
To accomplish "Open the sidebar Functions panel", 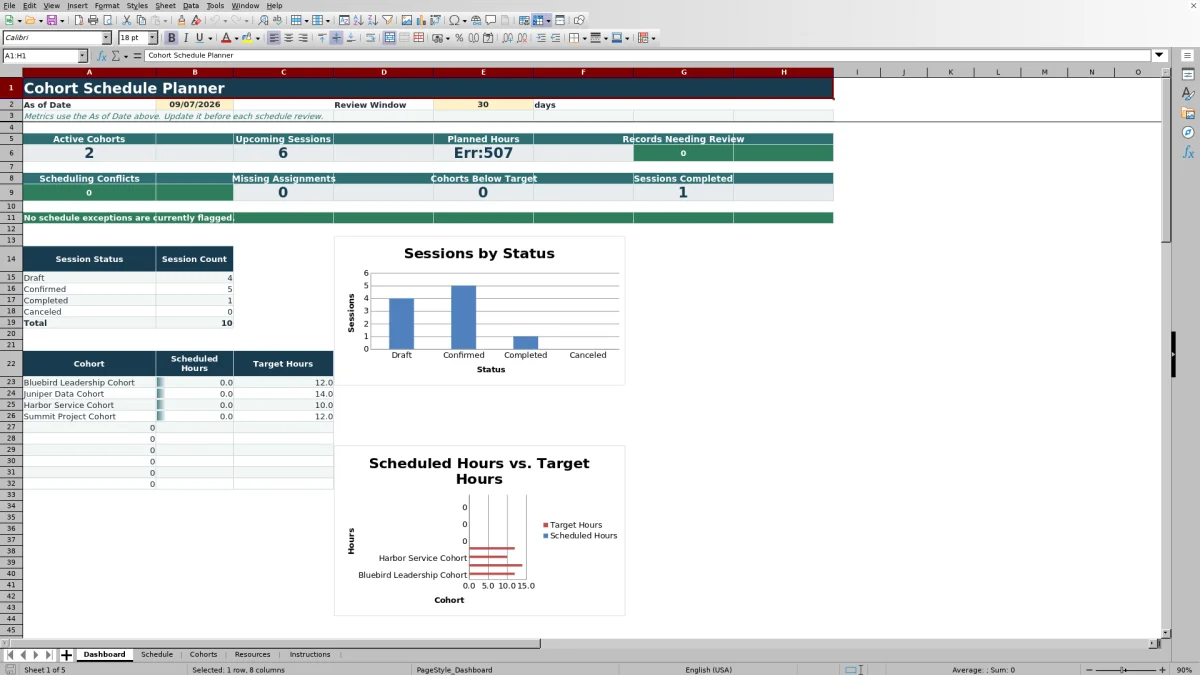I will [1188, 152].
